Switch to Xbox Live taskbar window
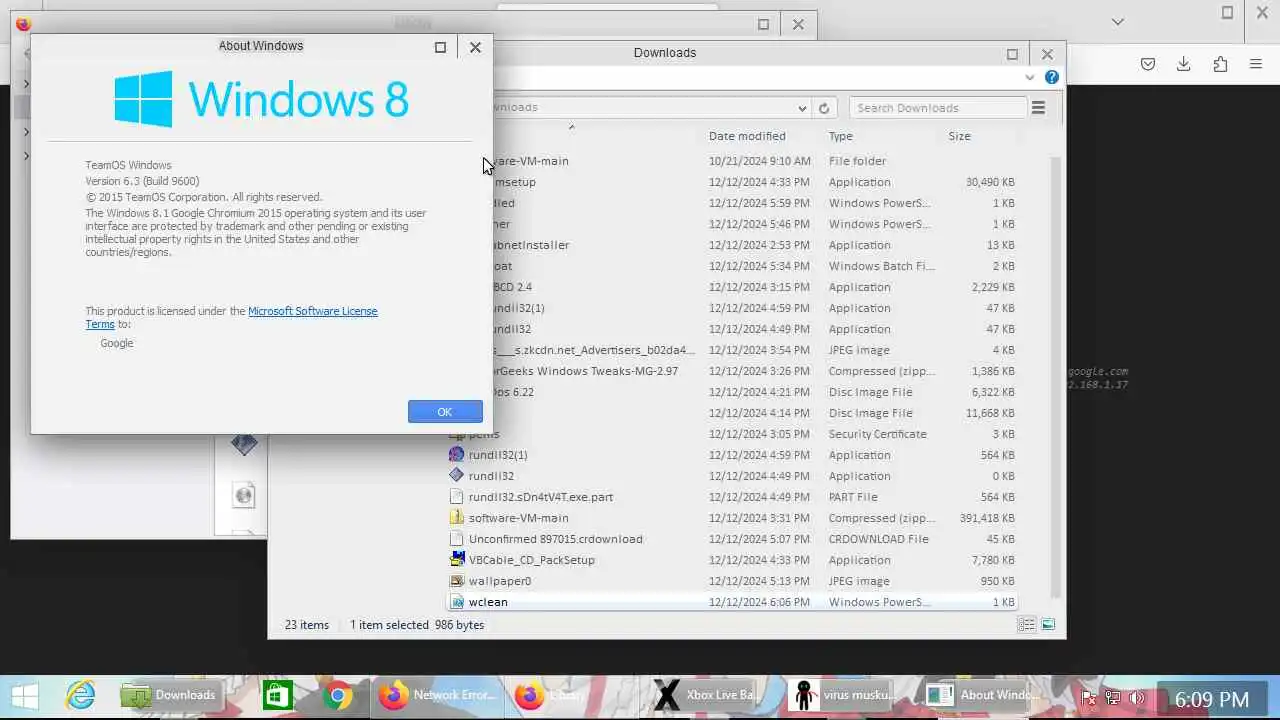This screenshot has width=1280, height=720. pos(708,696)
